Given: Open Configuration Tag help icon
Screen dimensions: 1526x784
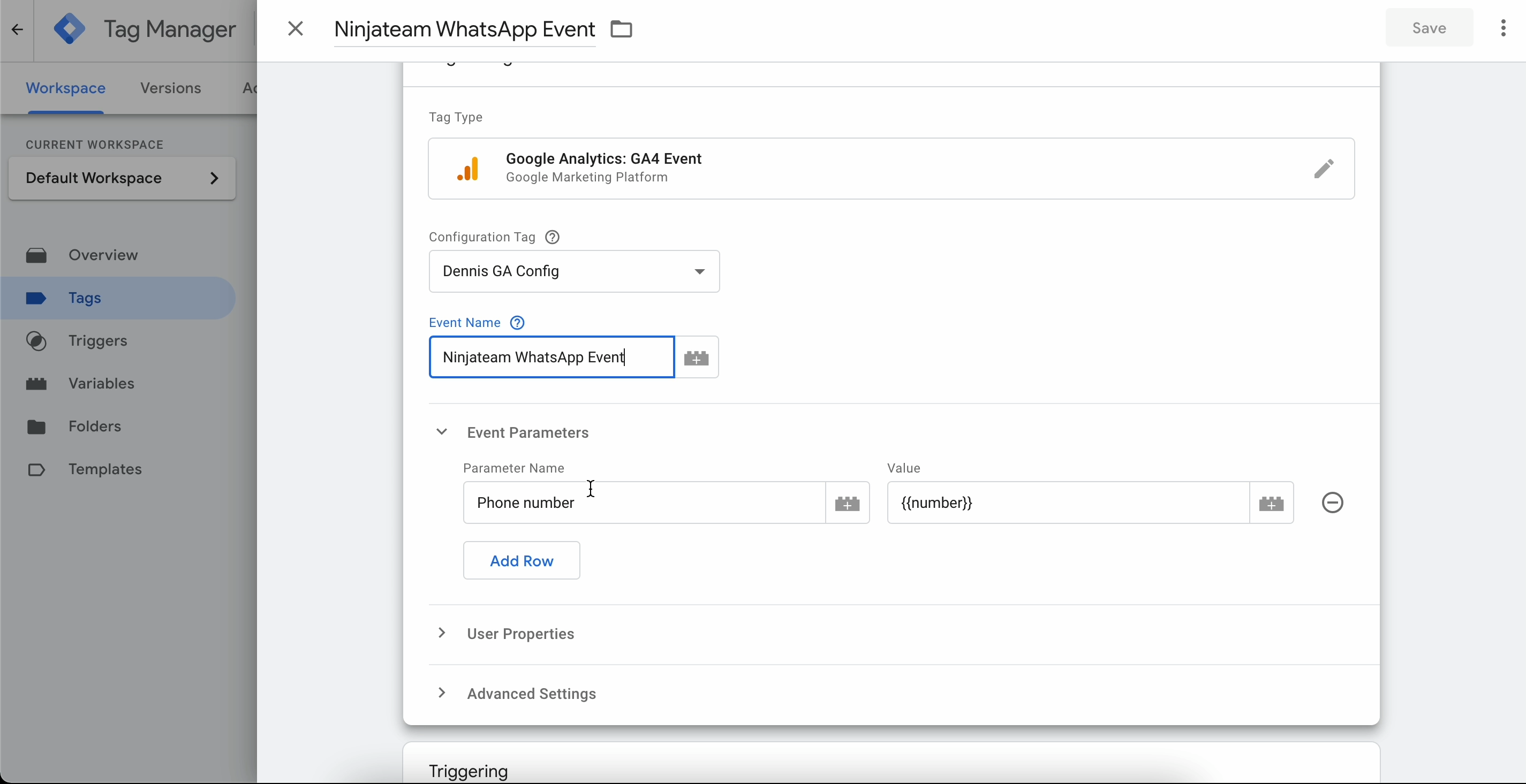Looking at the screenshot, I should click(x=552, y=237).
